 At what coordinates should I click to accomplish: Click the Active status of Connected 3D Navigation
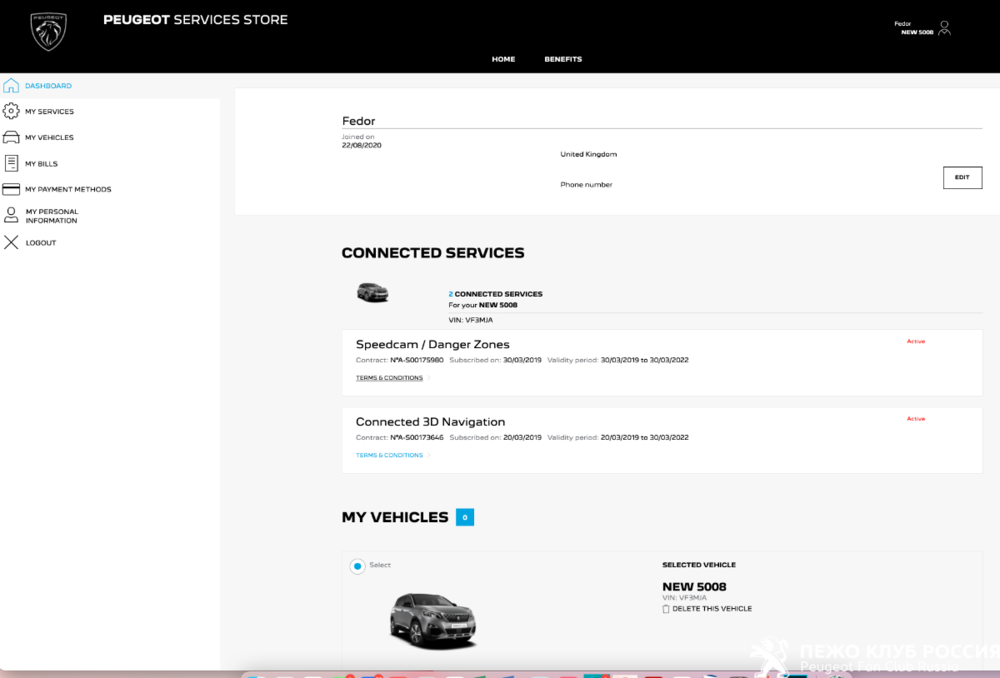[916, 419]
